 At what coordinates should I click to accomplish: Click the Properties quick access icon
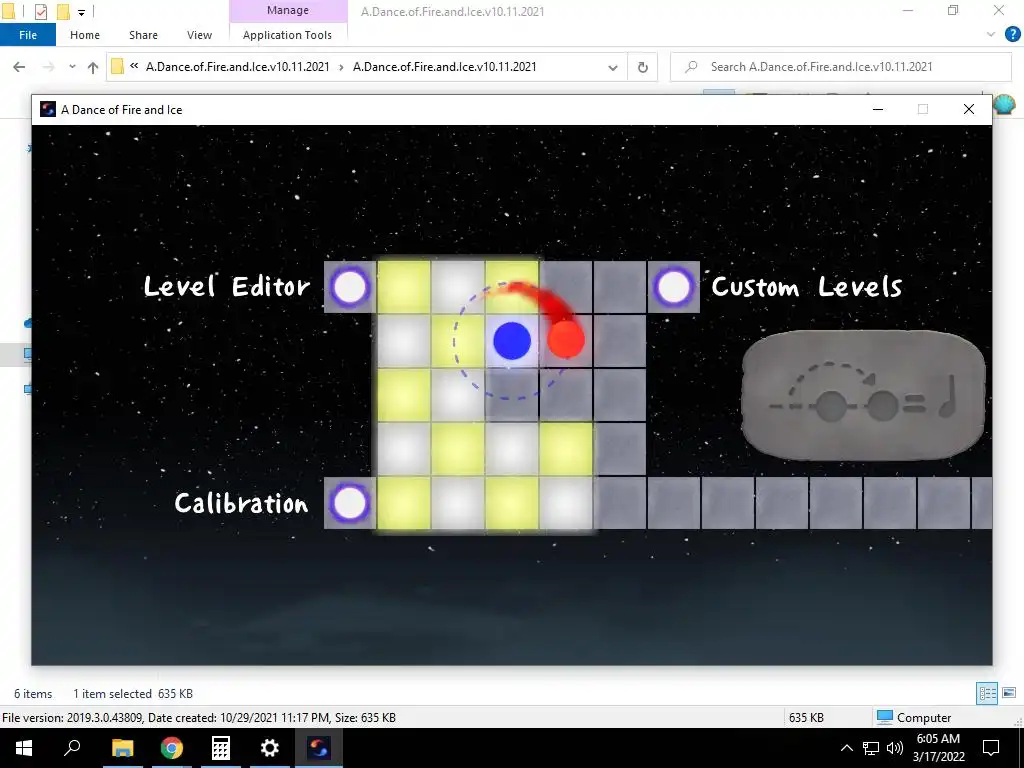coord(40,11)
